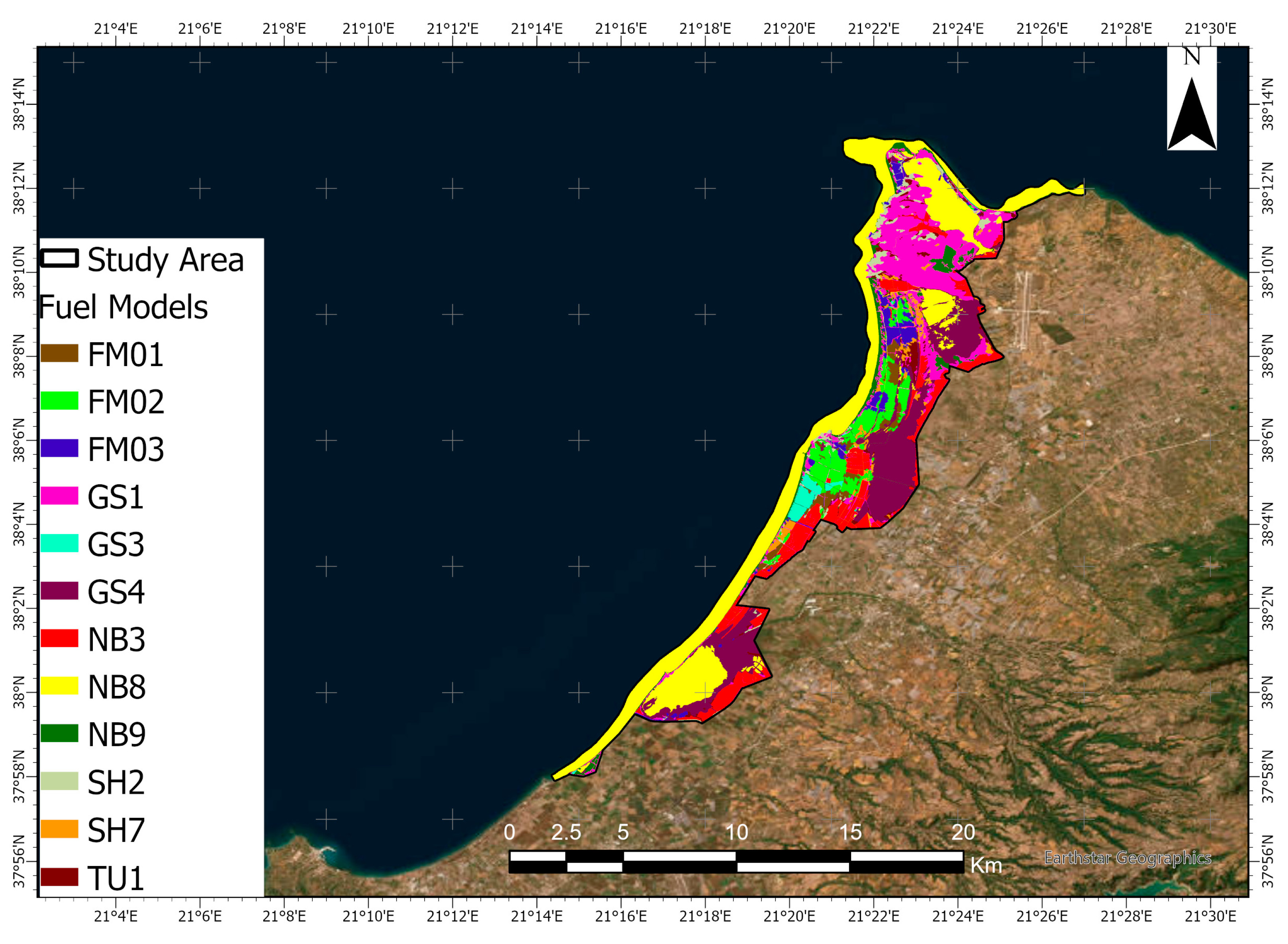Click the SH7 orange legend swatch
1288x944 pixels.
(x=59, y=828)
